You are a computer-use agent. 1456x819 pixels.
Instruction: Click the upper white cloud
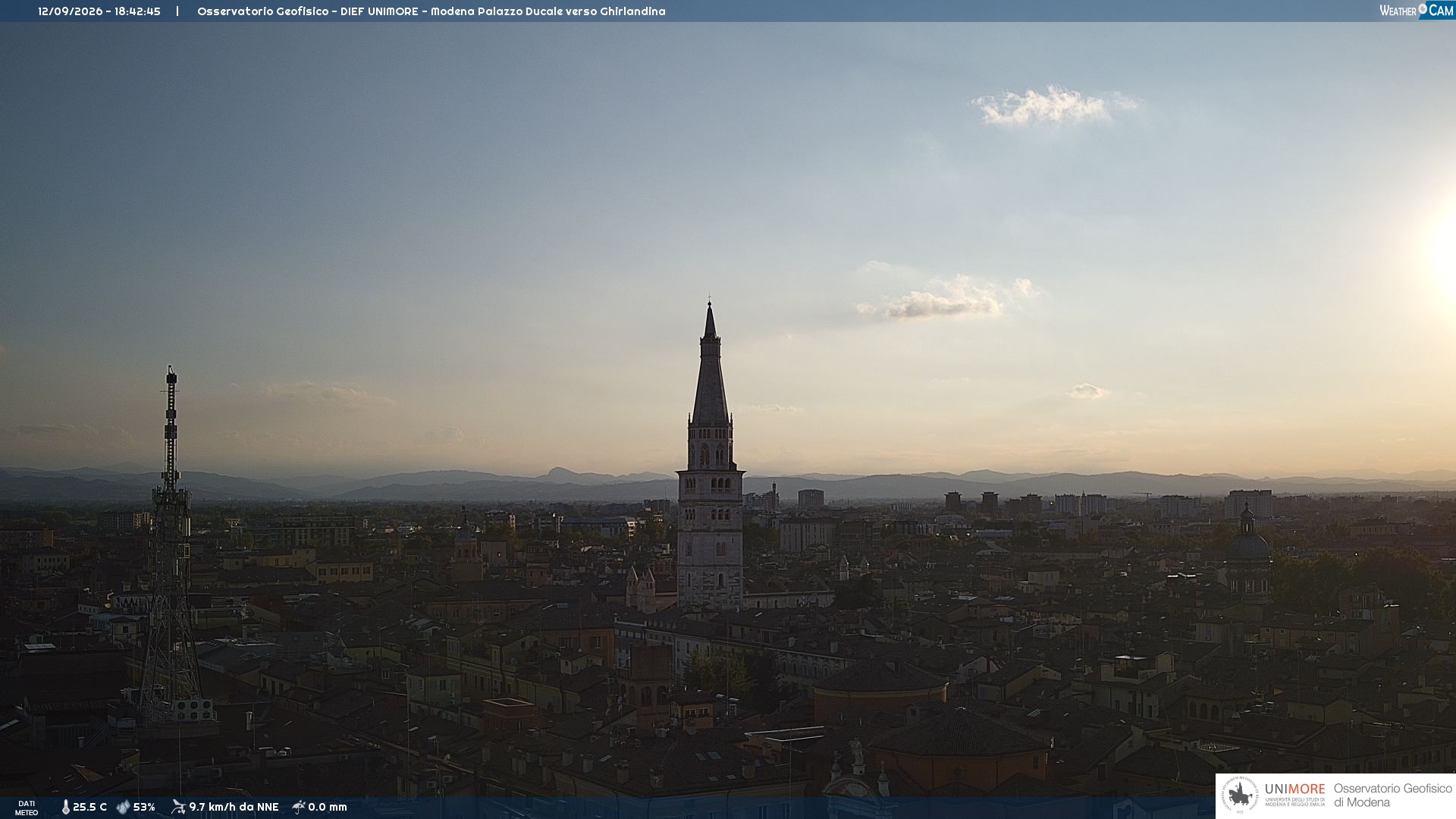1050,105
